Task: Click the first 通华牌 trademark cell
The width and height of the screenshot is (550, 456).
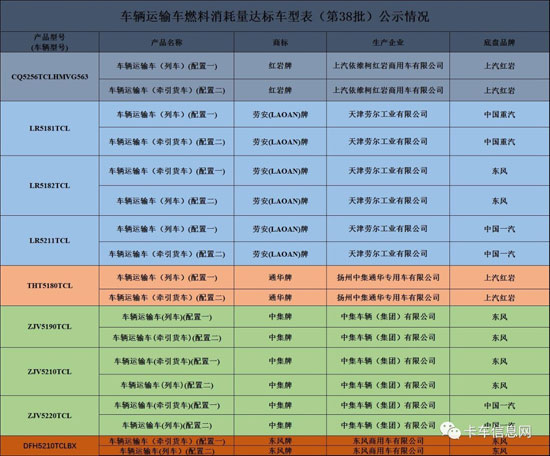Action: [x=280, y=277]
